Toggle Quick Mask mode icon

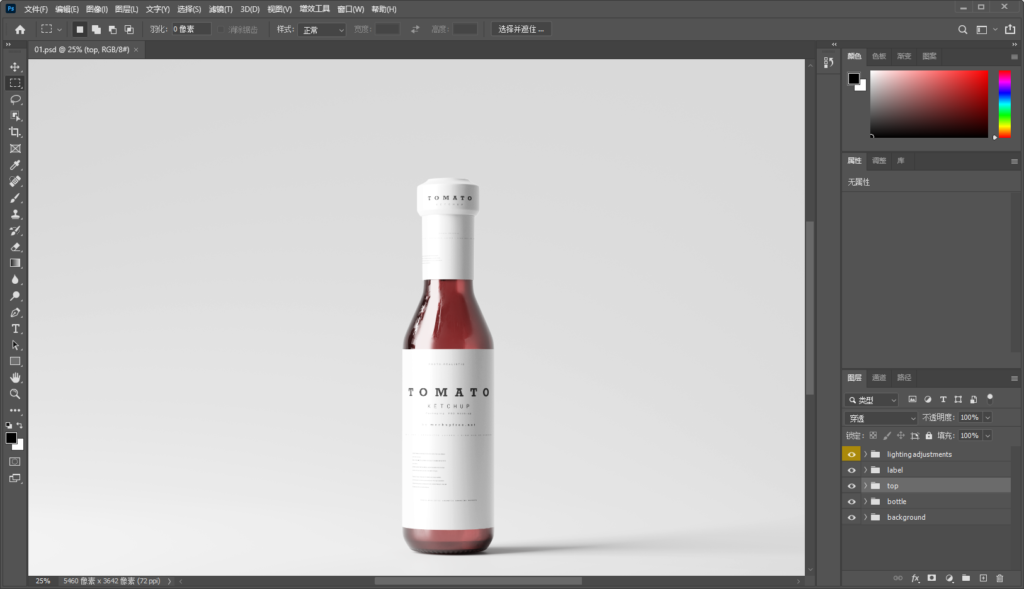point(15,462)
